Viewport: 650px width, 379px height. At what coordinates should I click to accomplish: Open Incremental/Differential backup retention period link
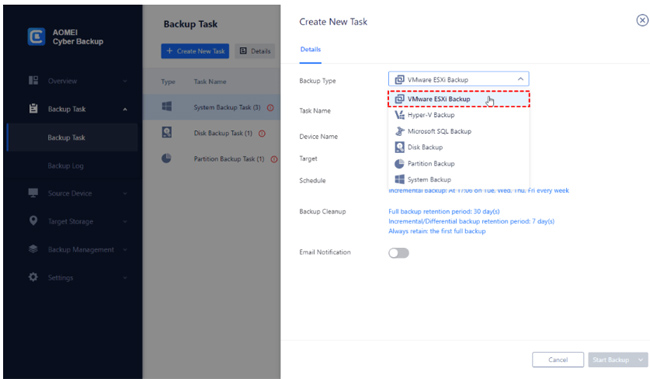tap(471, 221)
